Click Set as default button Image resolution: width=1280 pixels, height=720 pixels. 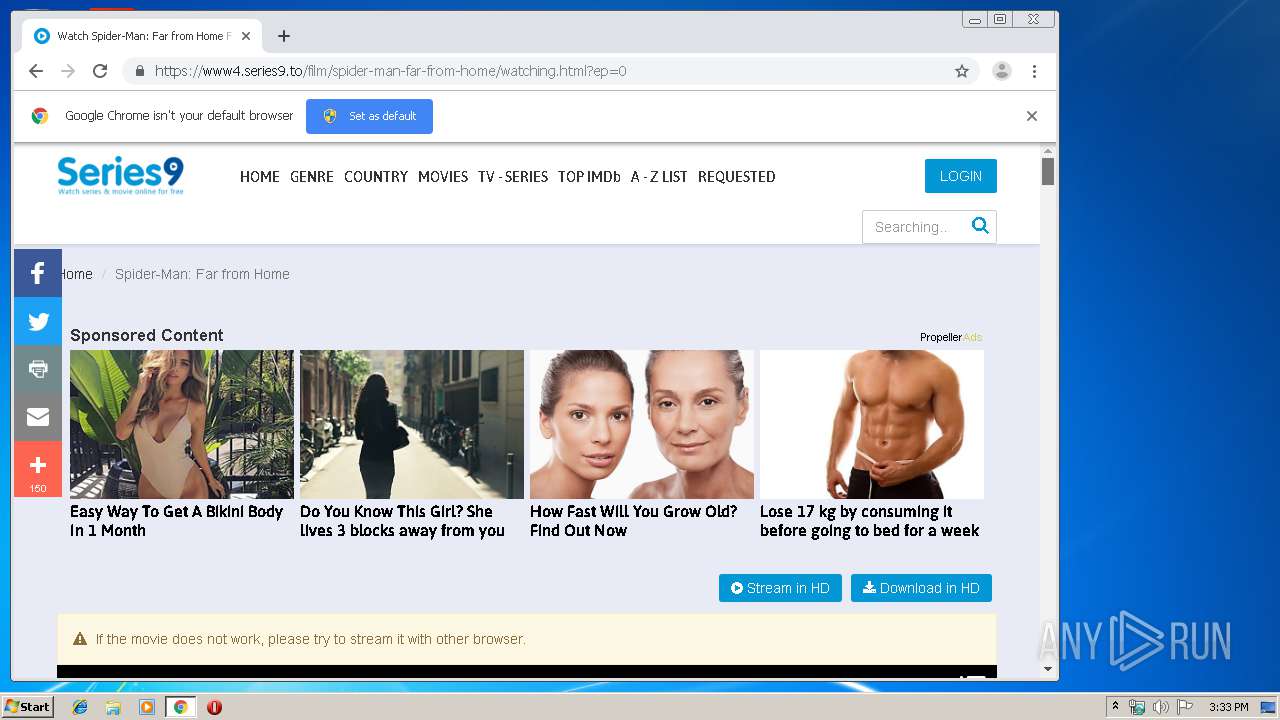(x=369, y=116)
